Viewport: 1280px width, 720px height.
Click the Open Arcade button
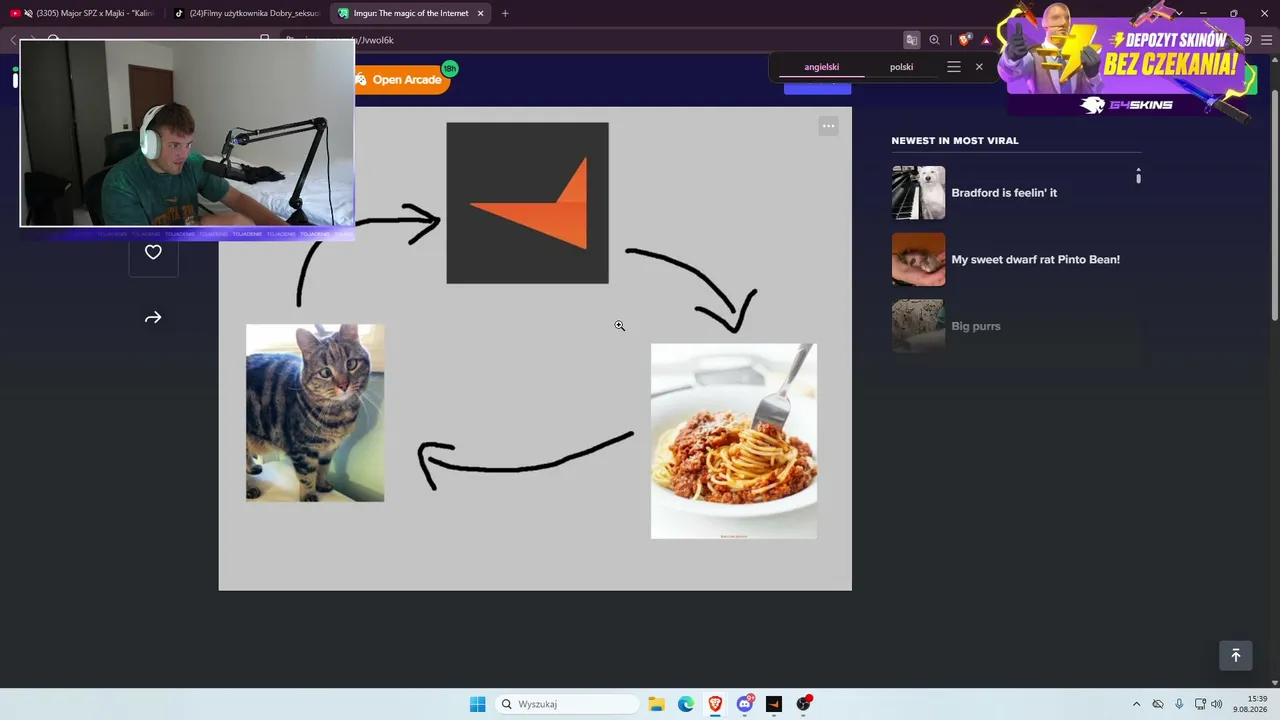402,80
